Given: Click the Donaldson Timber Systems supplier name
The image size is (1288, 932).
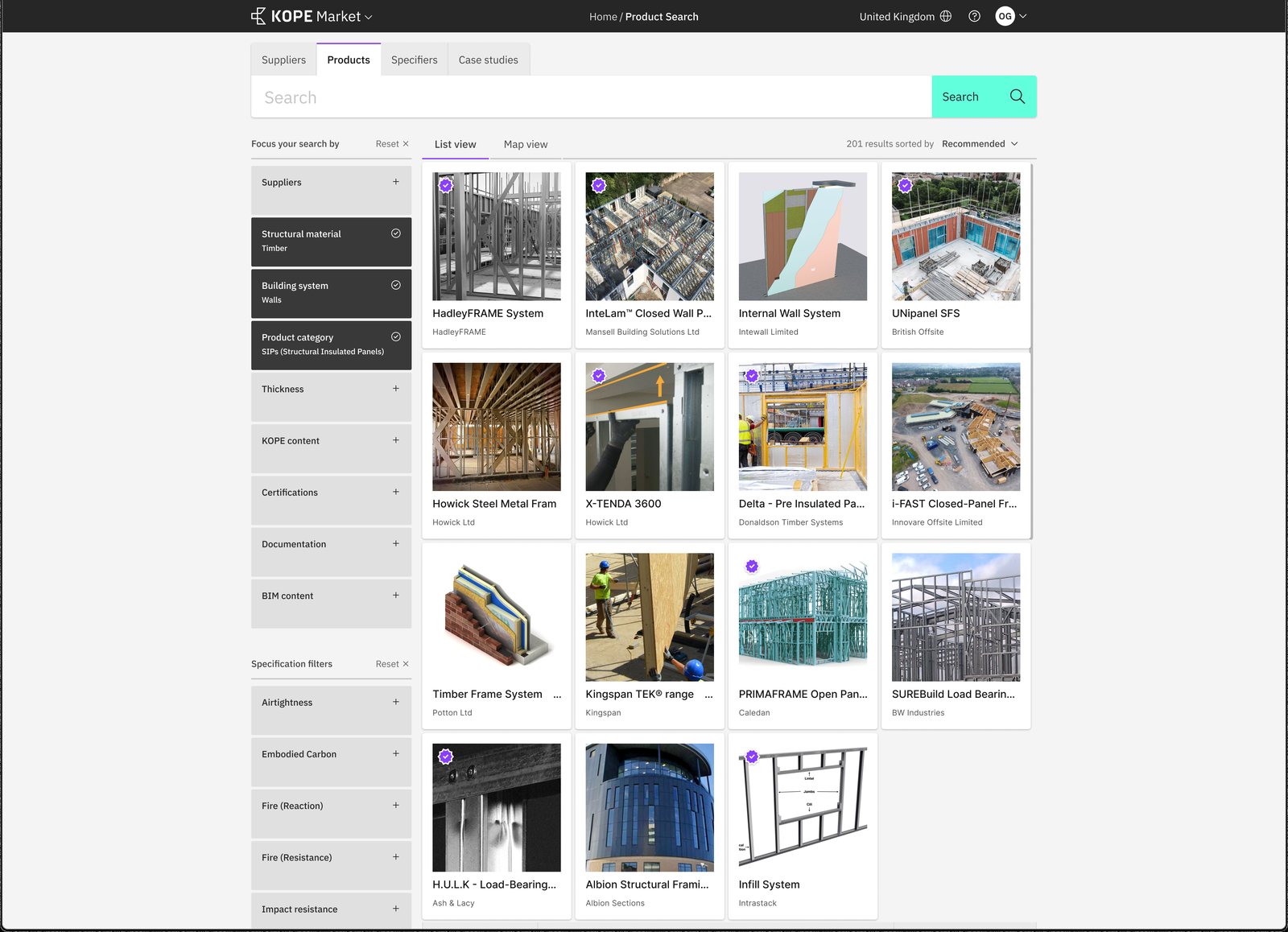Looking at the screenshot, I should pyautogui.click(x=791, y=522).
